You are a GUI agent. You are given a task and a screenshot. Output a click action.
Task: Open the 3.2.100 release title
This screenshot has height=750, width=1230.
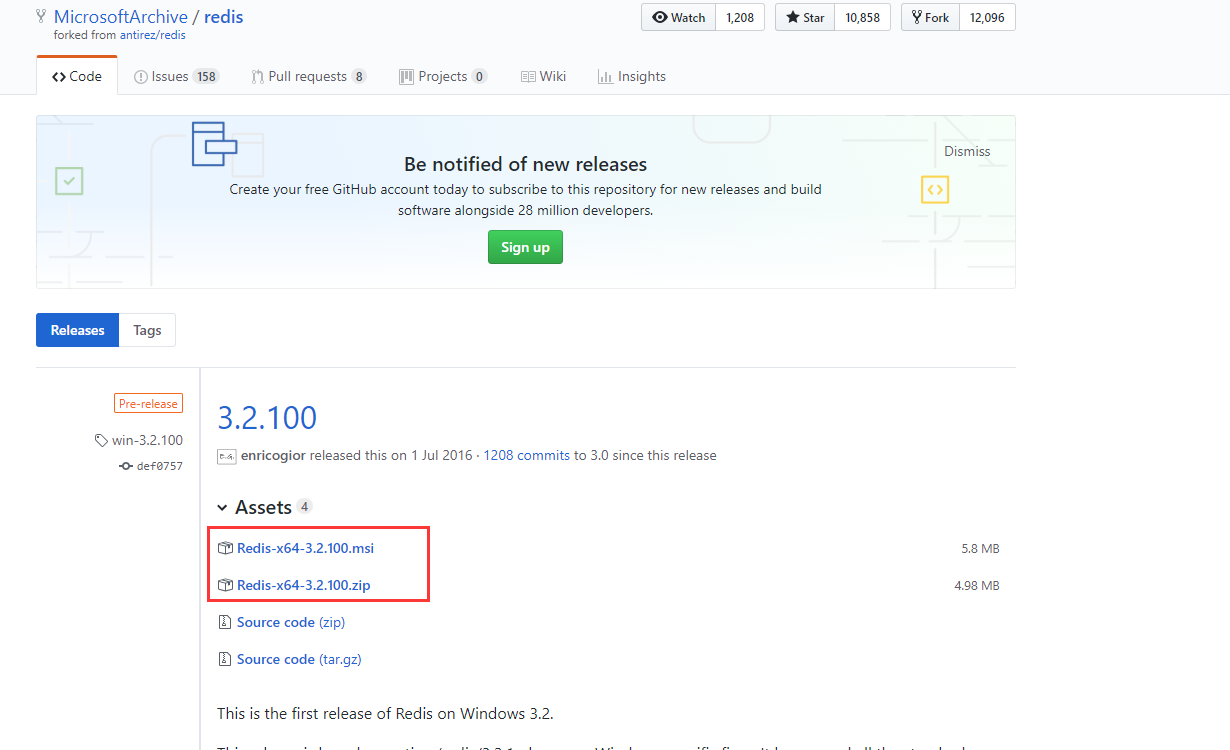click(x=267, y=417)
